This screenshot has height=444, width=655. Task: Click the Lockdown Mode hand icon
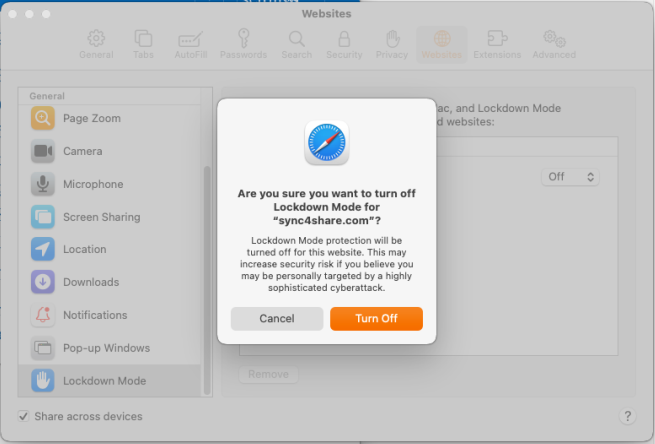(43, 381)
